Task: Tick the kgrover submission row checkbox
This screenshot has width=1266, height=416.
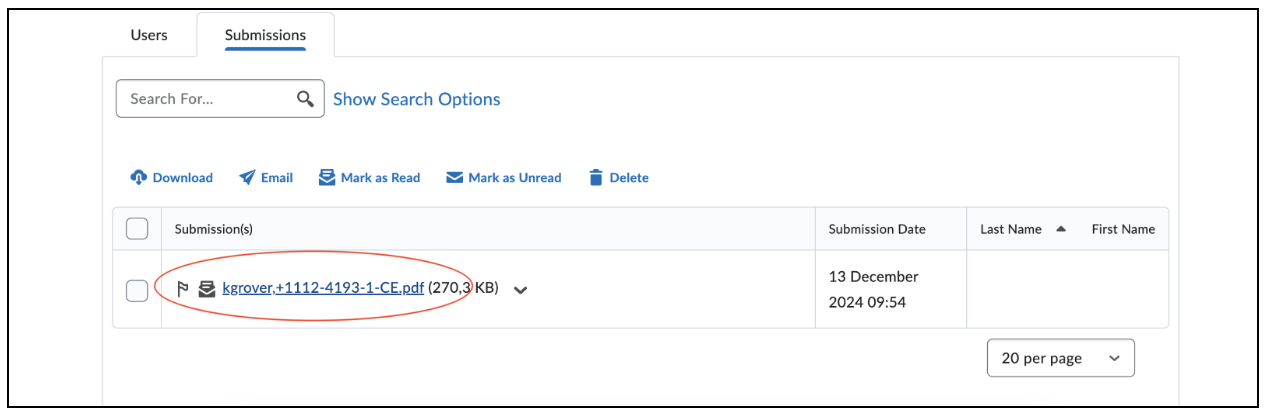Action: point(137,290)
